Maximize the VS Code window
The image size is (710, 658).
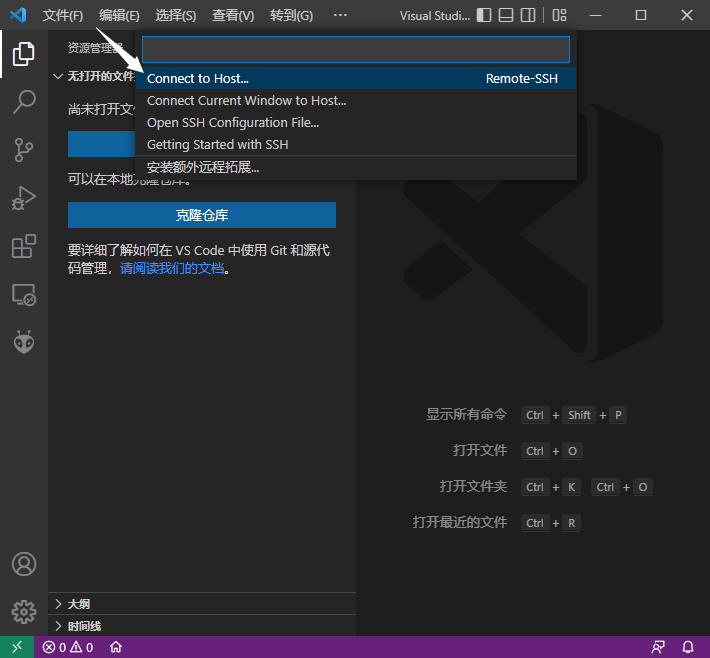click(641, 15)
